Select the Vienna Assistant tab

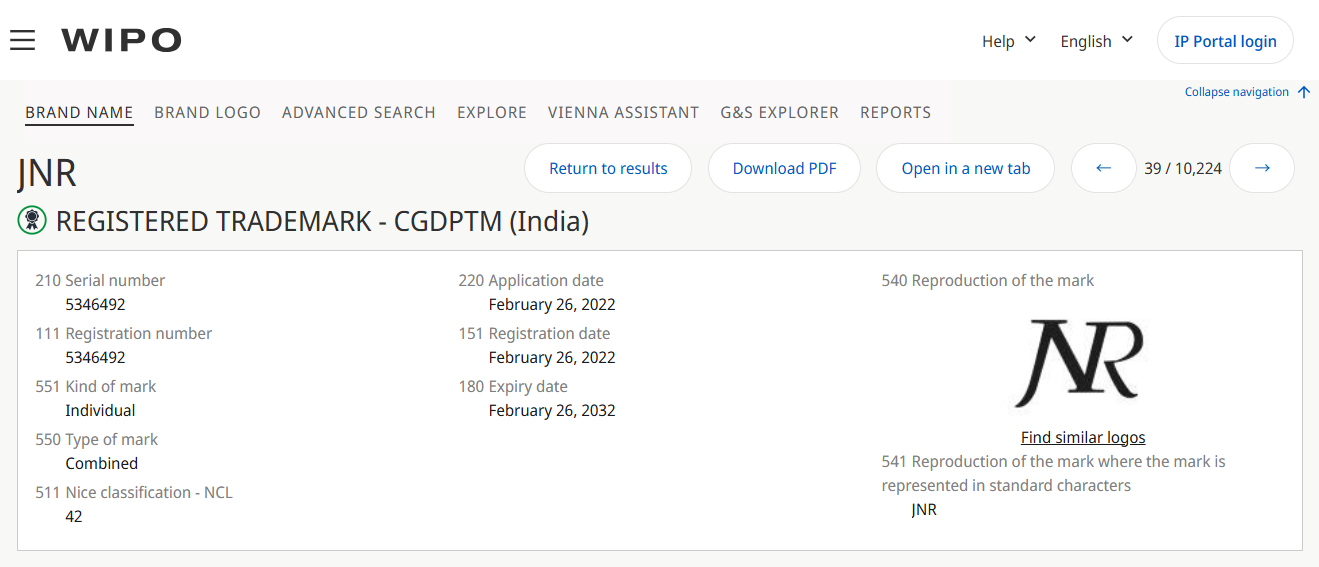[623, 112]
